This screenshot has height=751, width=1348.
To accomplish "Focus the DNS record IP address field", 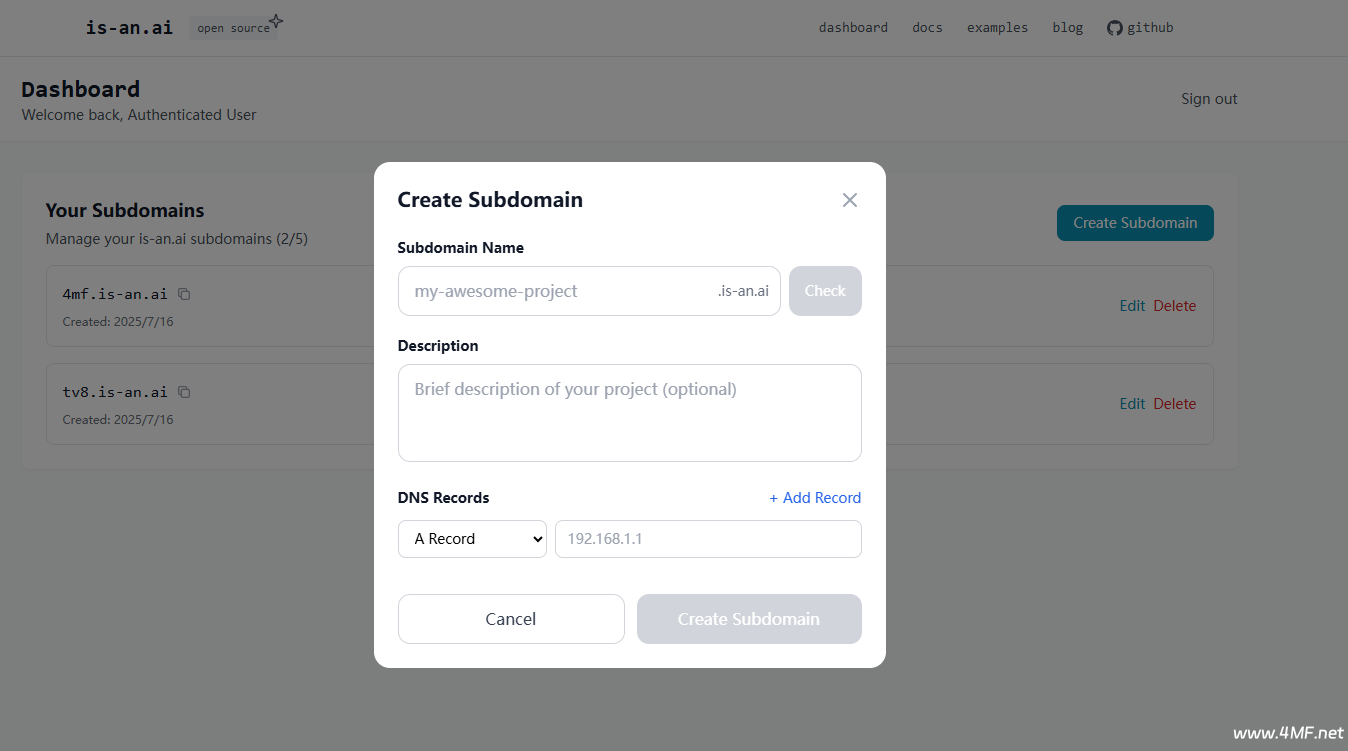I will (708, 539).
